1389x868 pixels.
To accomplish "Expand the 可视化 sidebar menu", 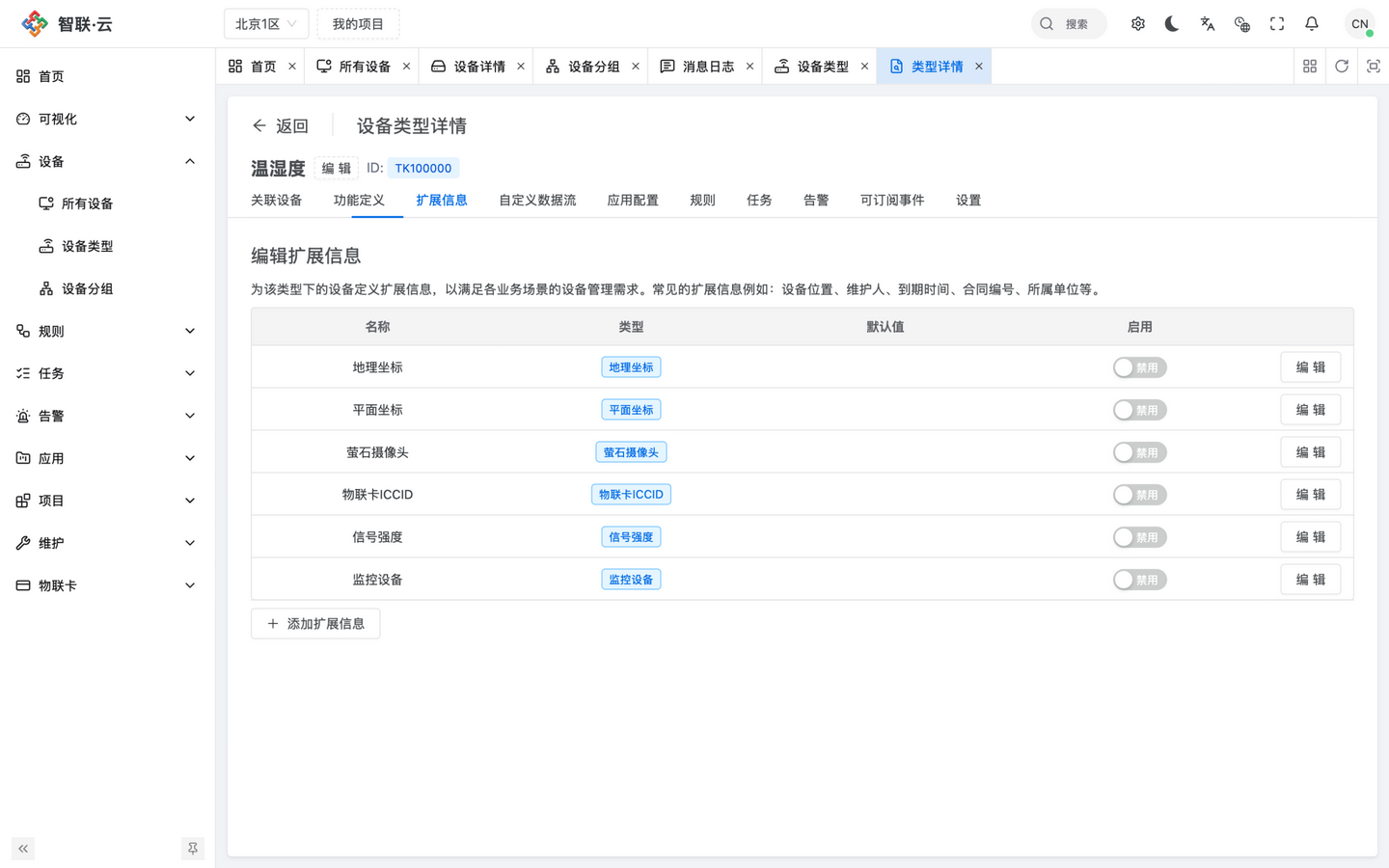I will tap(107, 119).
